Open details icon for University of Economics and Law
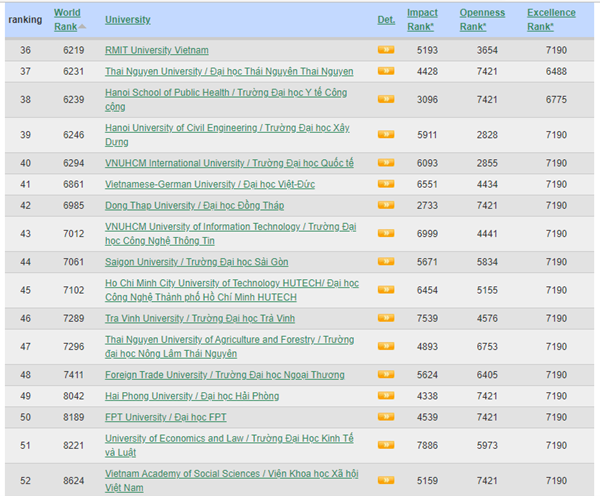This screenshot has height=496, width=600. 386,445
